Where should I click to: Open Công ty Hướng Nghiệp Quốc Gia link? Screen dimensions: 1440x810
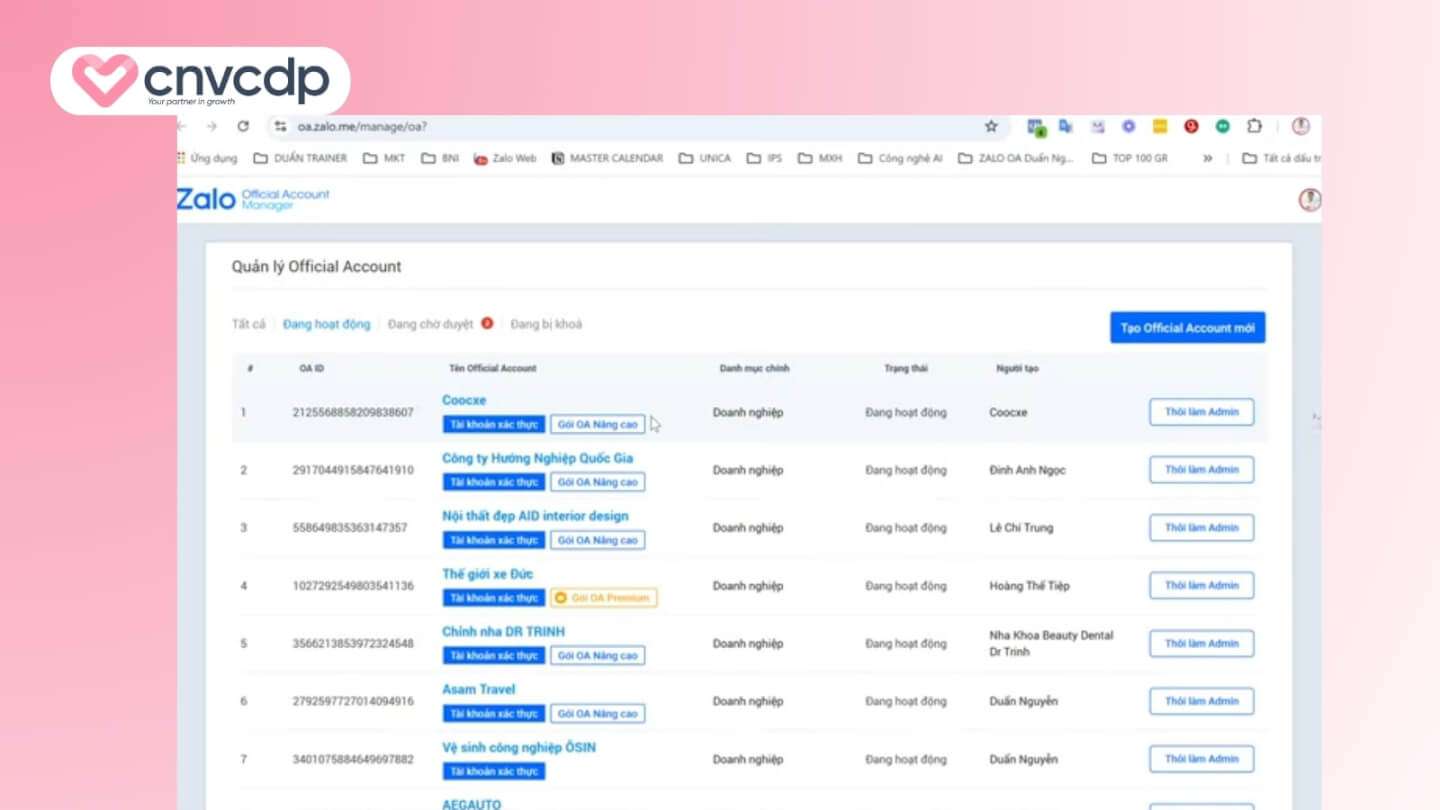click(x=537, y=458)
